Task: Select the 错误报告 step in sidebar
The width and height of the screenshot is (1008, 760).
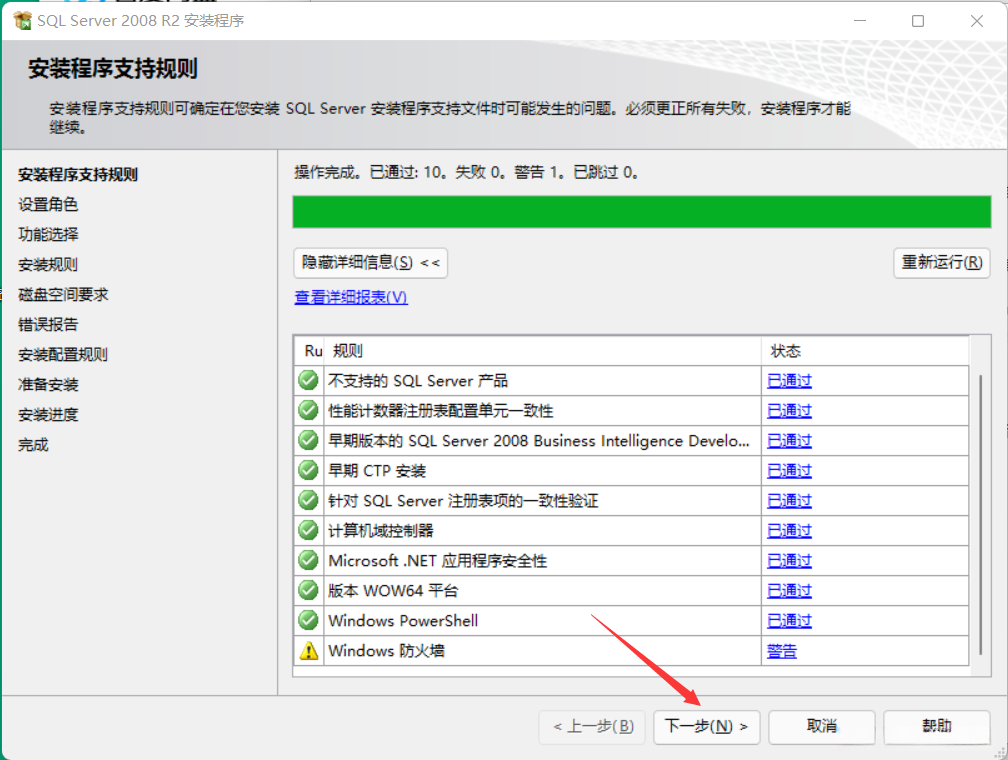Action: click(48, 324)
